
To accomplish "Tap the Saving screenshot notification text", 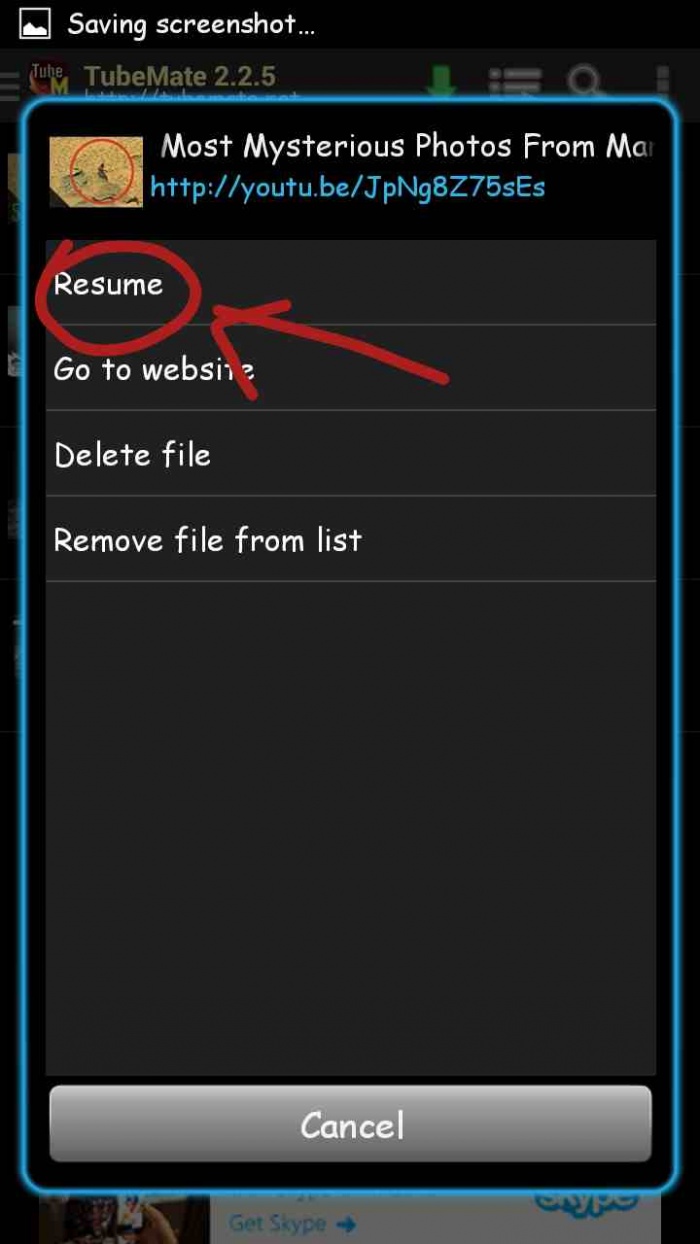I will click(192, 25).
